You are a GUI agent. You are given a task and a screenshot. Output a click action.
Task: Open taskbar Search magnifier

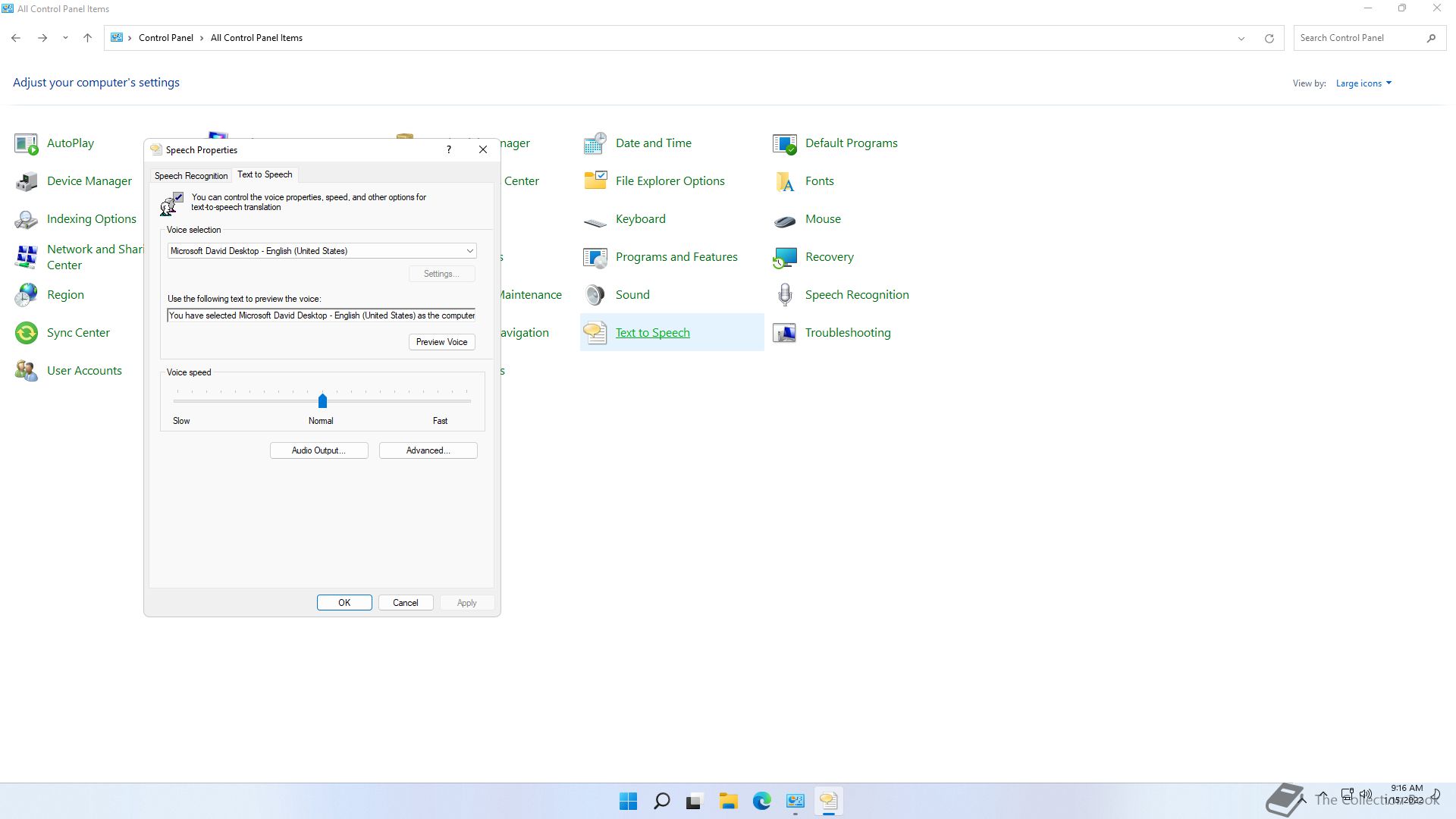pos(661,801)
